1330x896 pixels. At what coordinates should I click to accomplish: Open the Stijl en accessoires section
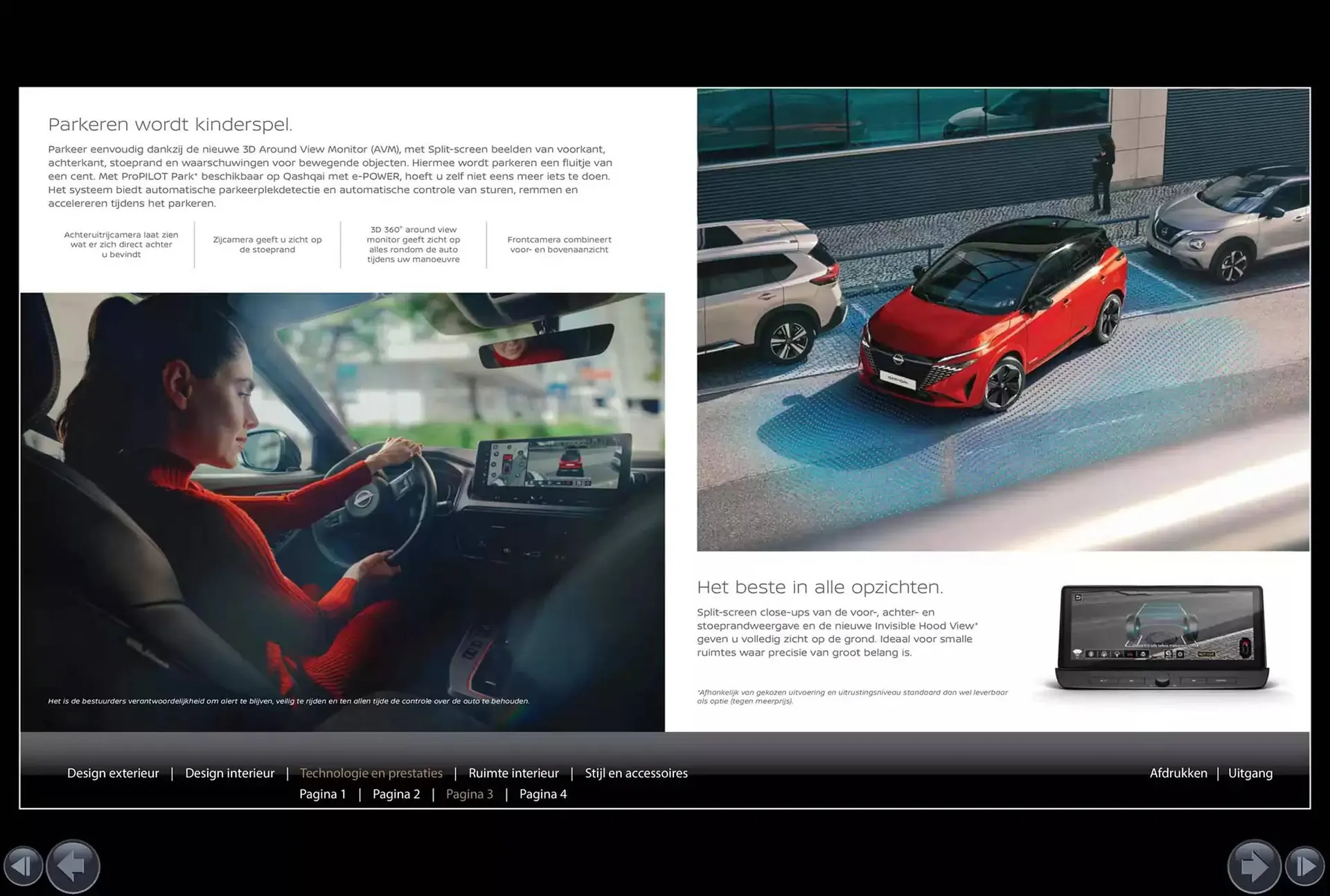click(x=636, y=773)
